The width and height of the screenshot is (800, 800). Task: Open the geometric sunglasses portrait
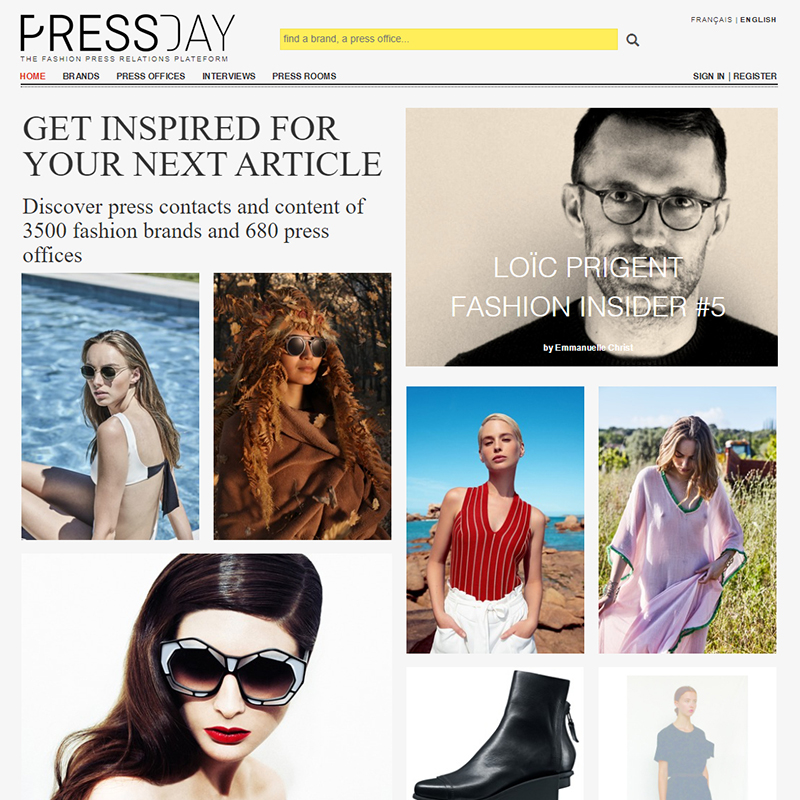click(207, 677)
